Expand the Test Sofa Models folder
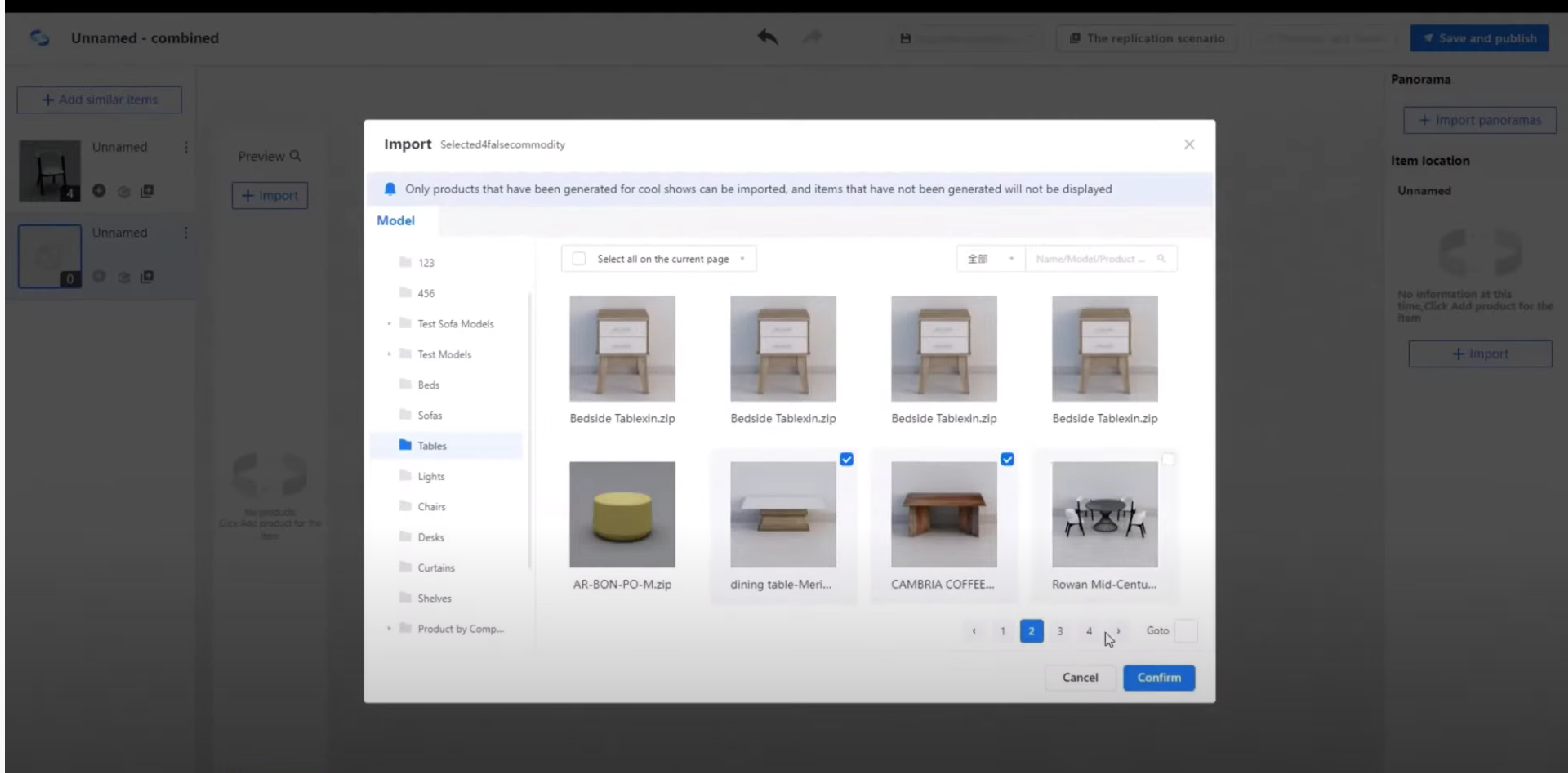Screen dimensions: 1568x773 point(388,324)
